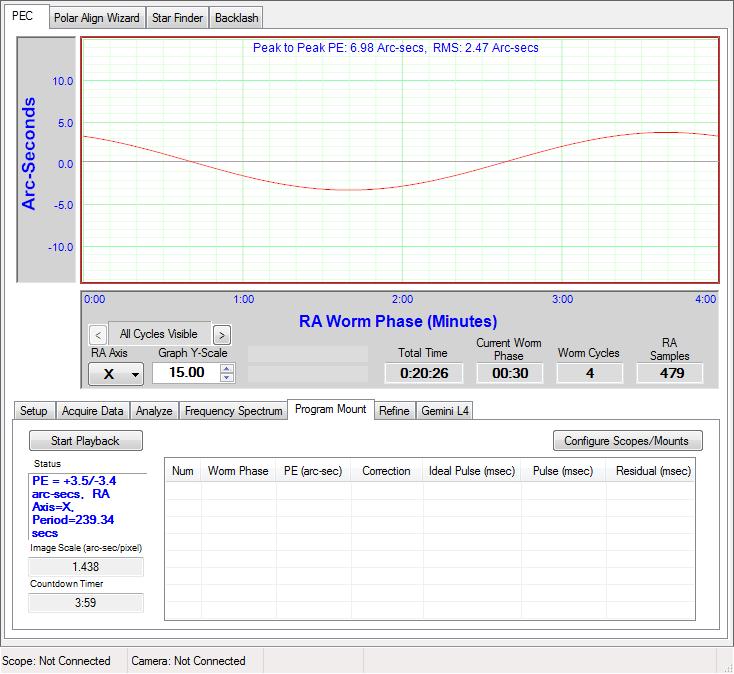Click the Total Time value 0:20:26
The width and height of the screenshot is (734, 674).
pyautogui.click(x=424, y=373)
